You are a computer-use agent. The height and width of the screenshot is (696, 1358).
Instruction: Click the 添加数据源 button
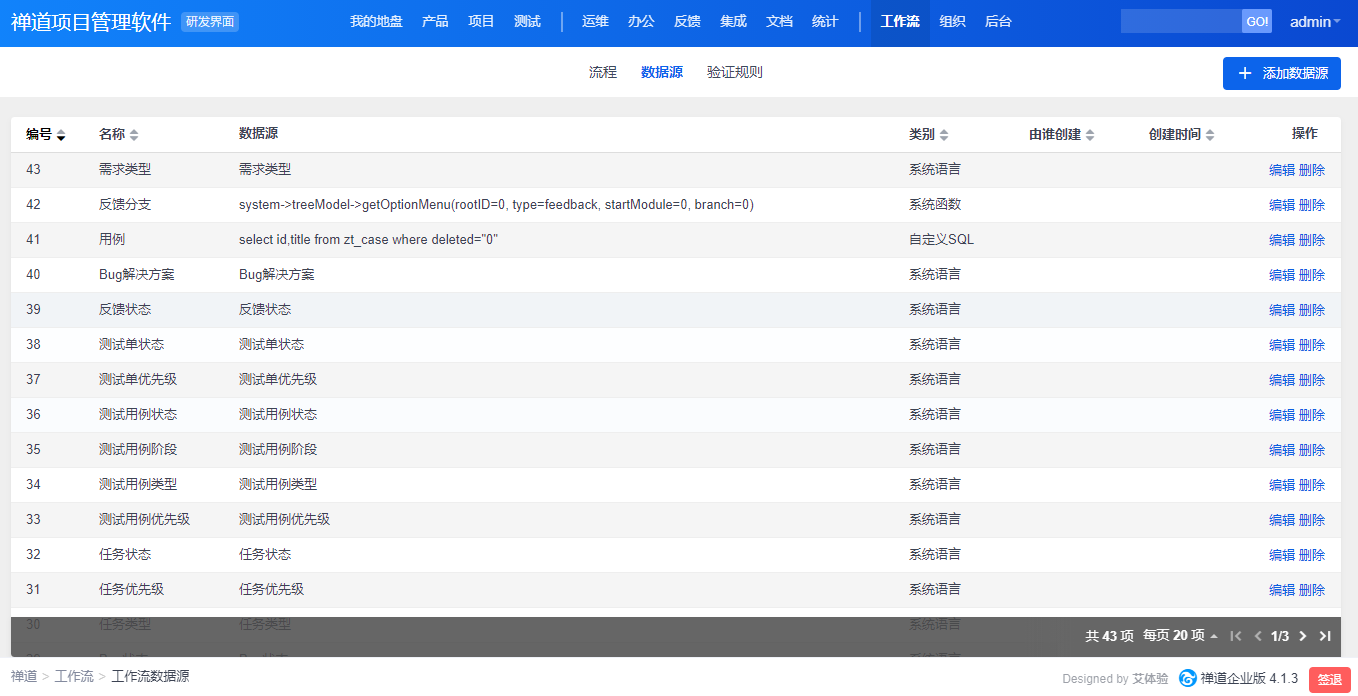pos(1281,73)
